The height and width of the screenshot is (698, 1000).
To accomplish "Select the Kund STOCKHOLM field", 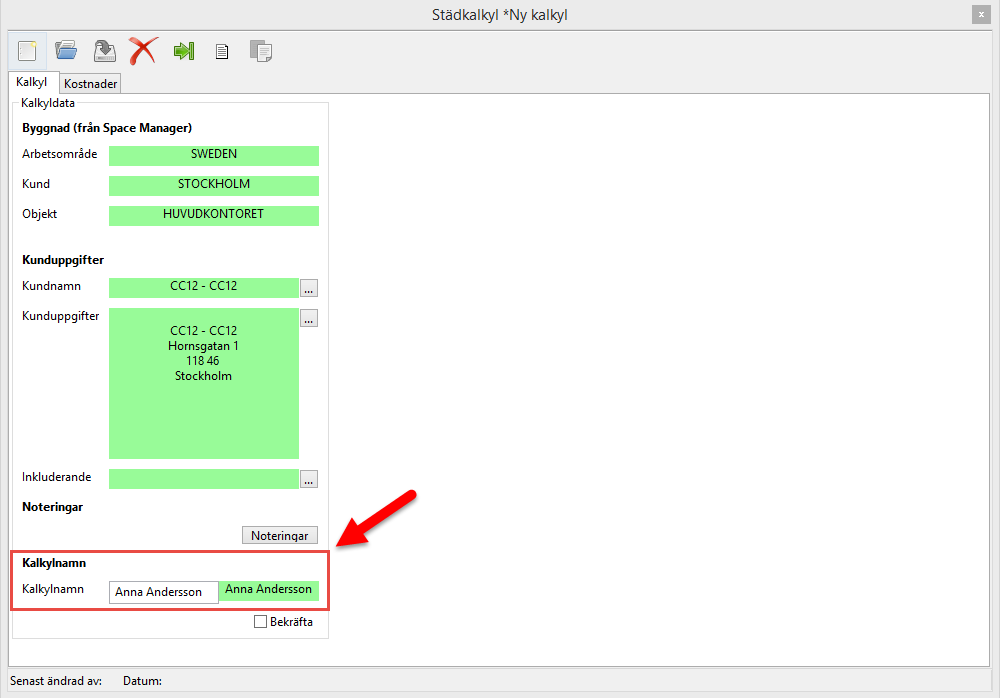I will [x=213, y=185].
